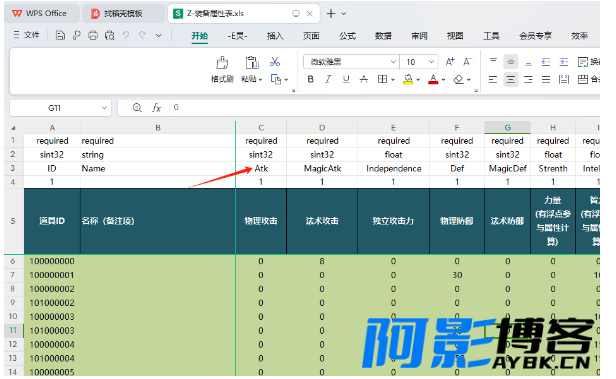Decrease indent of cell

point(546,62)
